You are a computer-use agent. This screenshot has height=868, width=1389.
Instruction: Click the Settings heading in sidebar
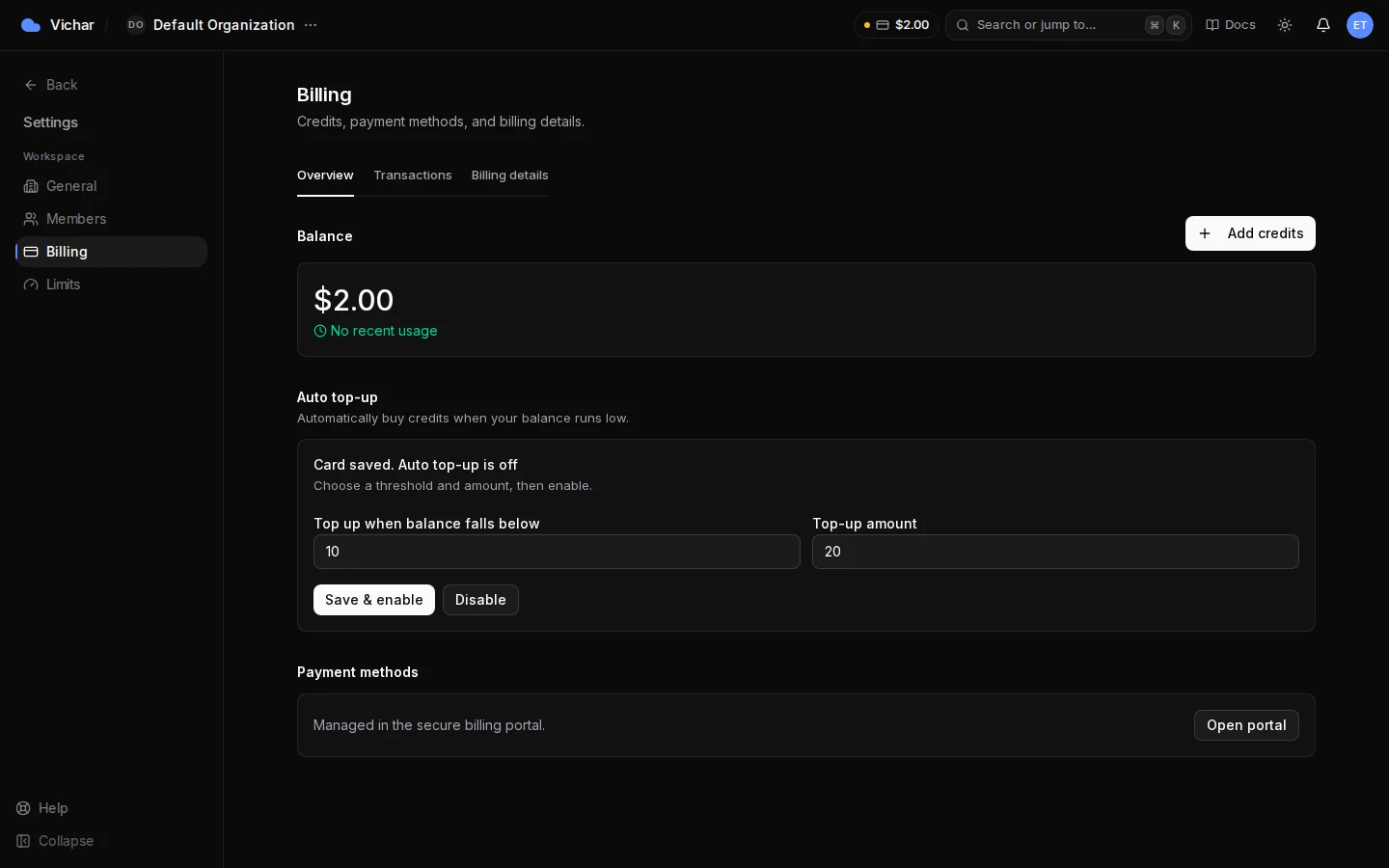(50, 122)
